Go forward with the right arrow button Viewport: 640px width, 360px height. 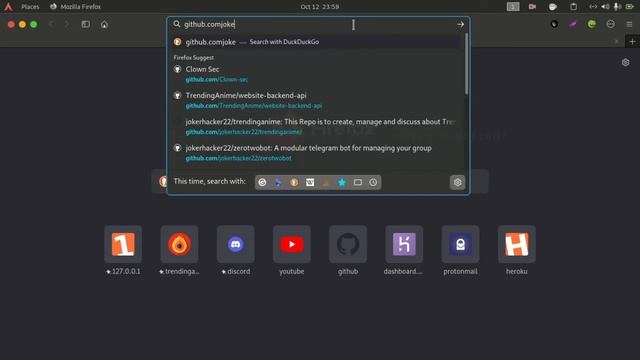pyautogui.click(x=67, y=24)
